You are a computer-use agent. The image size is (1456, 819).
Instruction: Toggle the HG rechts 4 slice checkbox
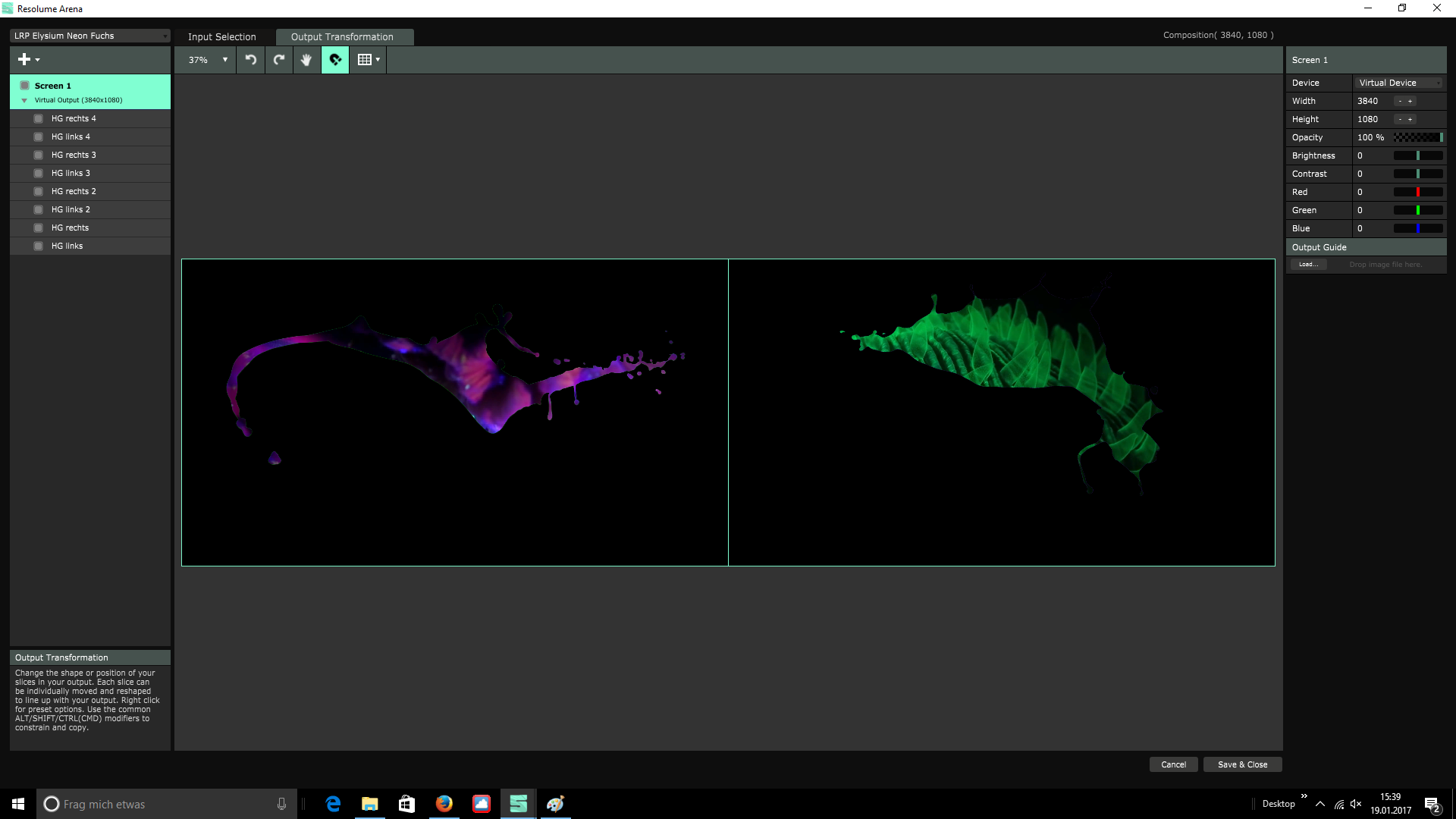[38, 118]
